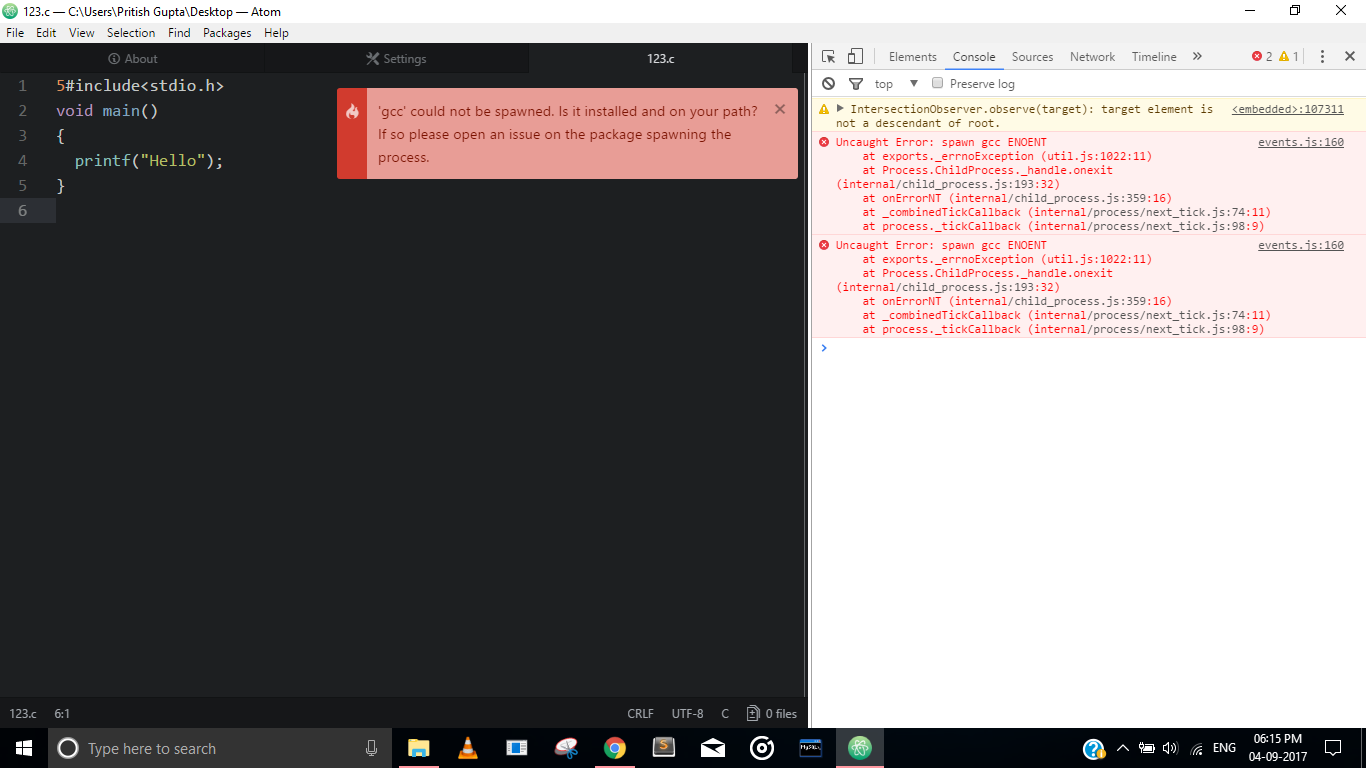Open Google Chrome from the taskbar
Viewport: 1366px width, 768px height.
[x=614, y=748]
